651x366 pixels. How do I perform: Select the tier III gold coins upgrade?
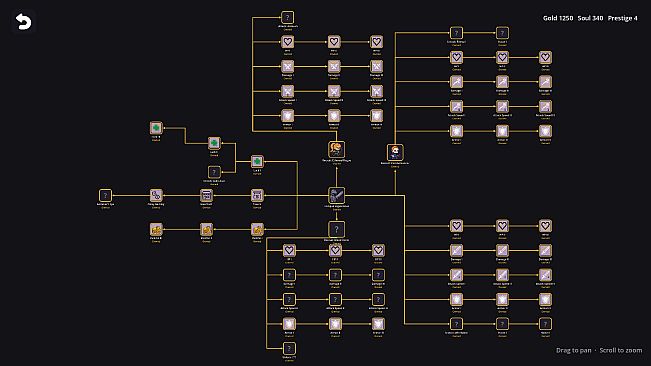click(x=156, y=229)
